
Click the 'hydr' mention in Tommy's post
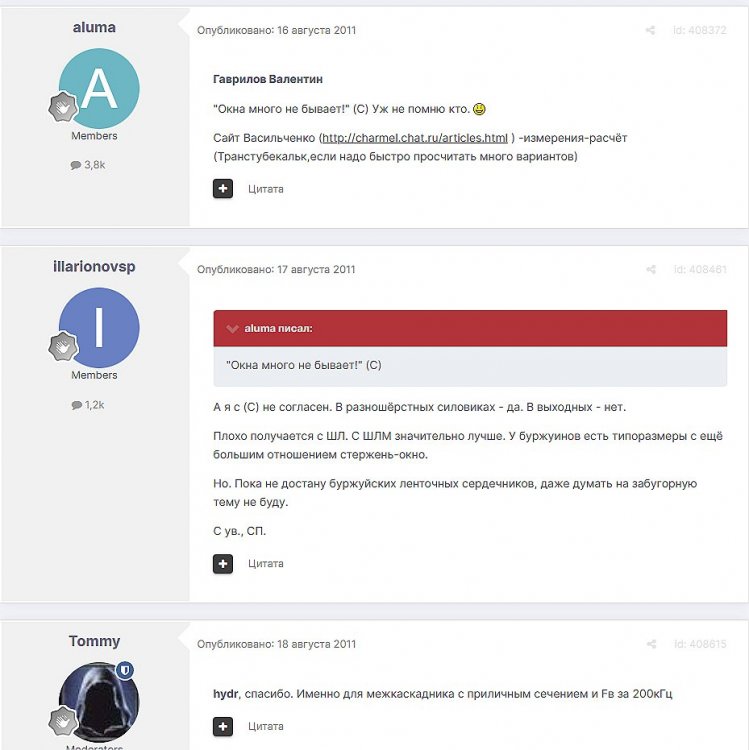[225, 694]
